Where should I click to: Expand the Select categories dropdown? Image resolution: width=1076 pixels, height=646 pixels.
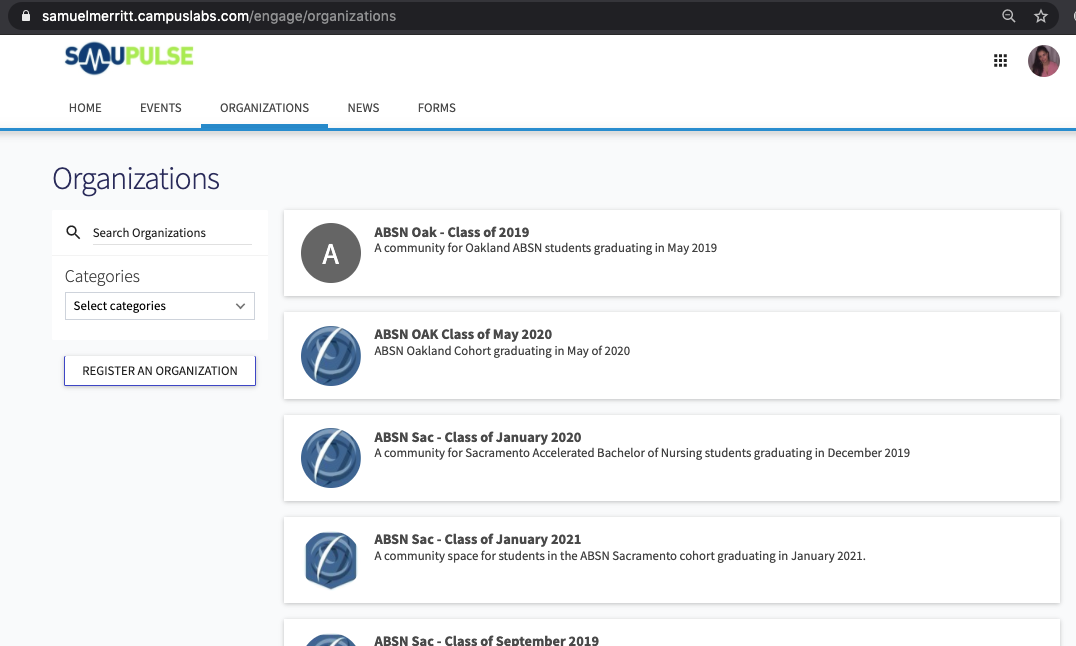(x=160, y=306)
